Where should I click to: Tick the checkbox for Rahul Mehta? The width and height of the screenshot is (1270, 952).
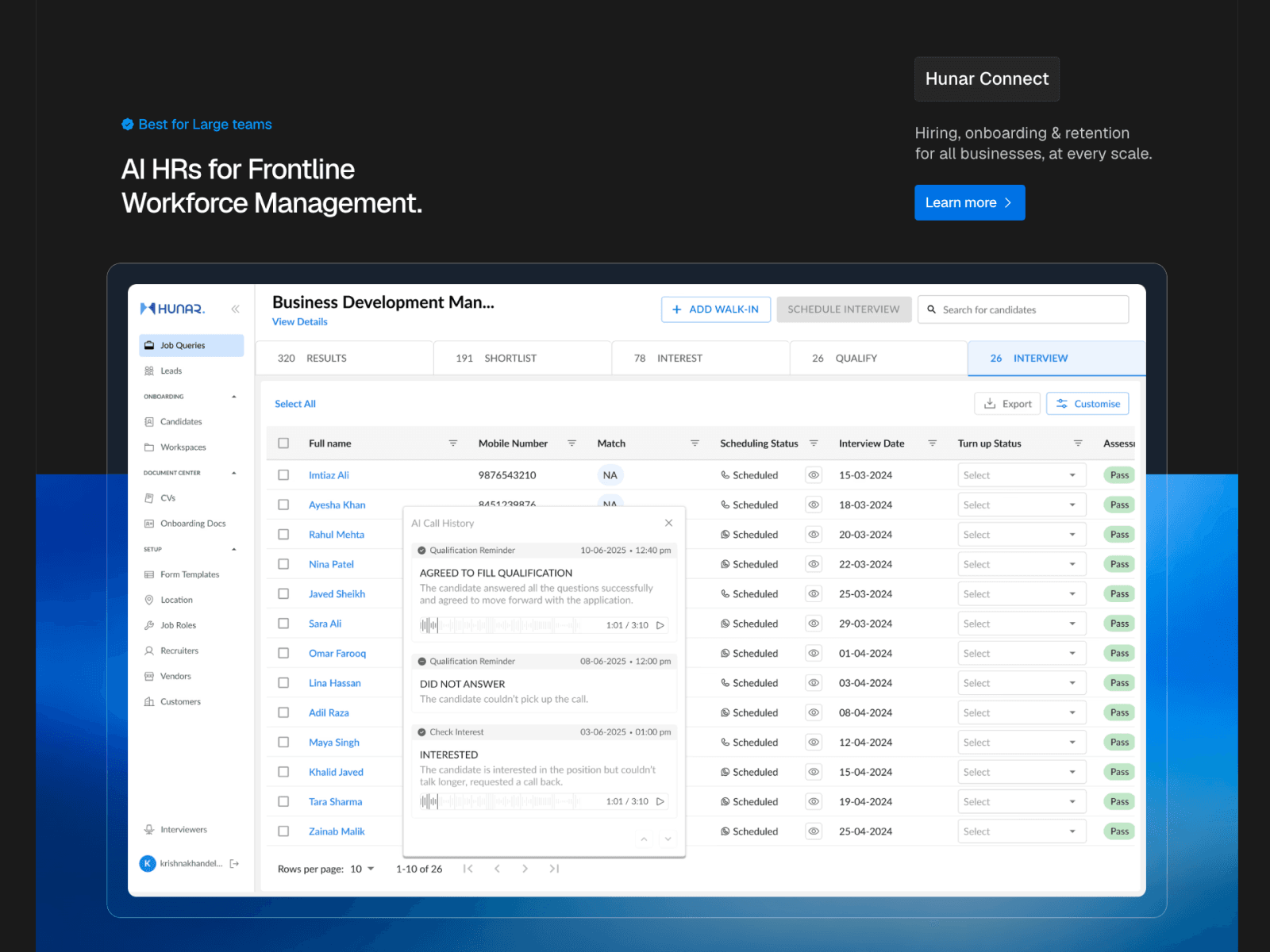coord(283,535)
